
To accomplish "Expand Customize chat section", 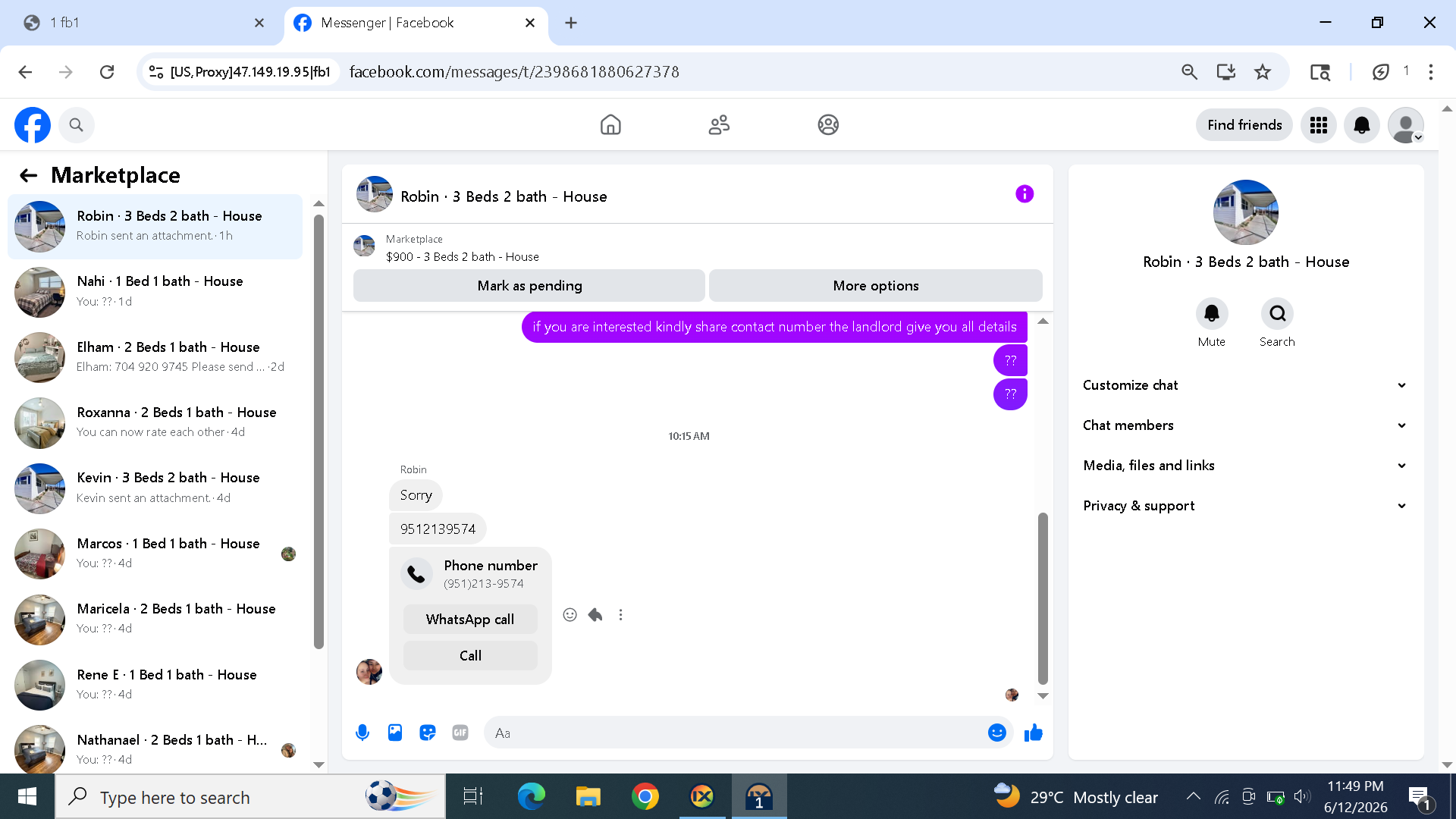I will pos(1245,385).
